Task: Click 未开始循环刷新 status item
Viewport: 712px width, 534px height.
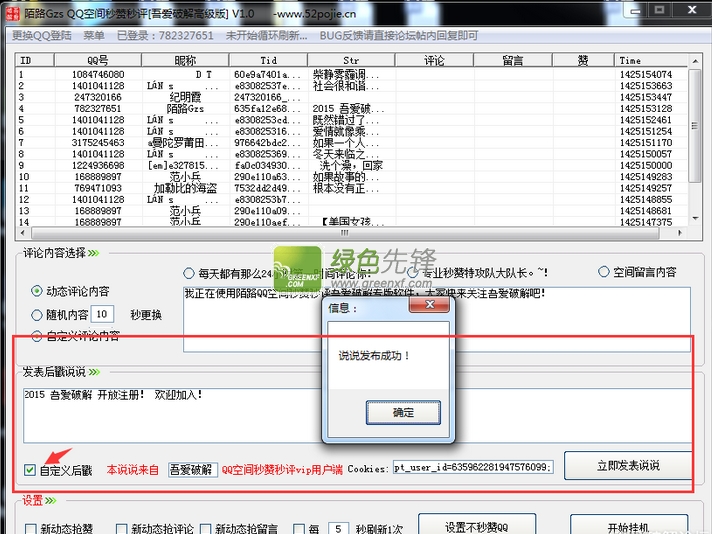Action: pos(267,35)
